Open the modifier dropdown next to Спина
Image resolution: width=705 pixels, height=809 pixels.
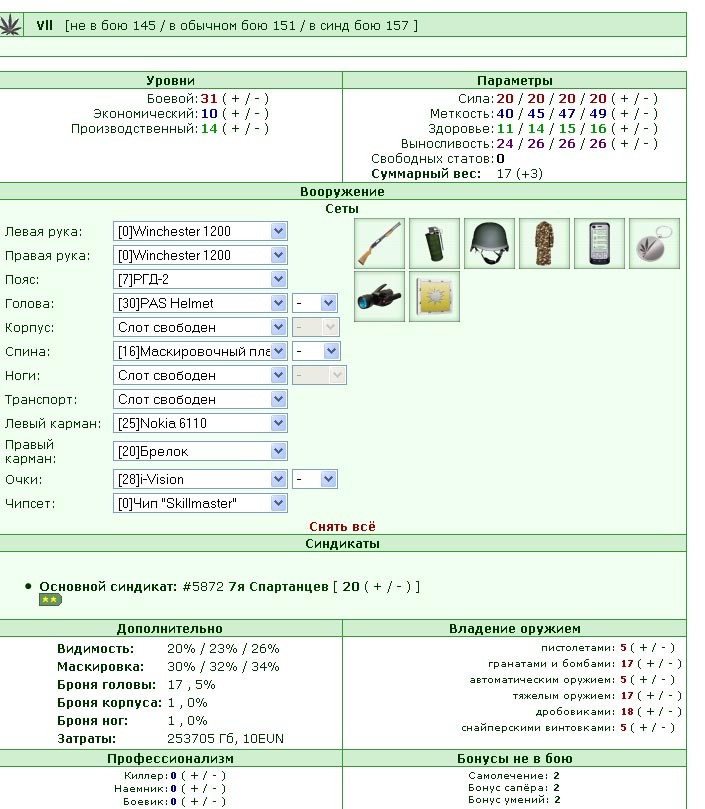tap(316, 351)
